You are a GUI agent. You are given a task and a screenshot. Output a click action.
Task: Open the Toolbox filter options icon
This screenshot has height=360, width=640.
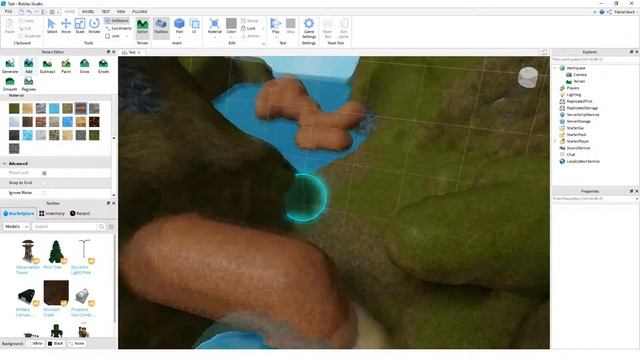111,226
